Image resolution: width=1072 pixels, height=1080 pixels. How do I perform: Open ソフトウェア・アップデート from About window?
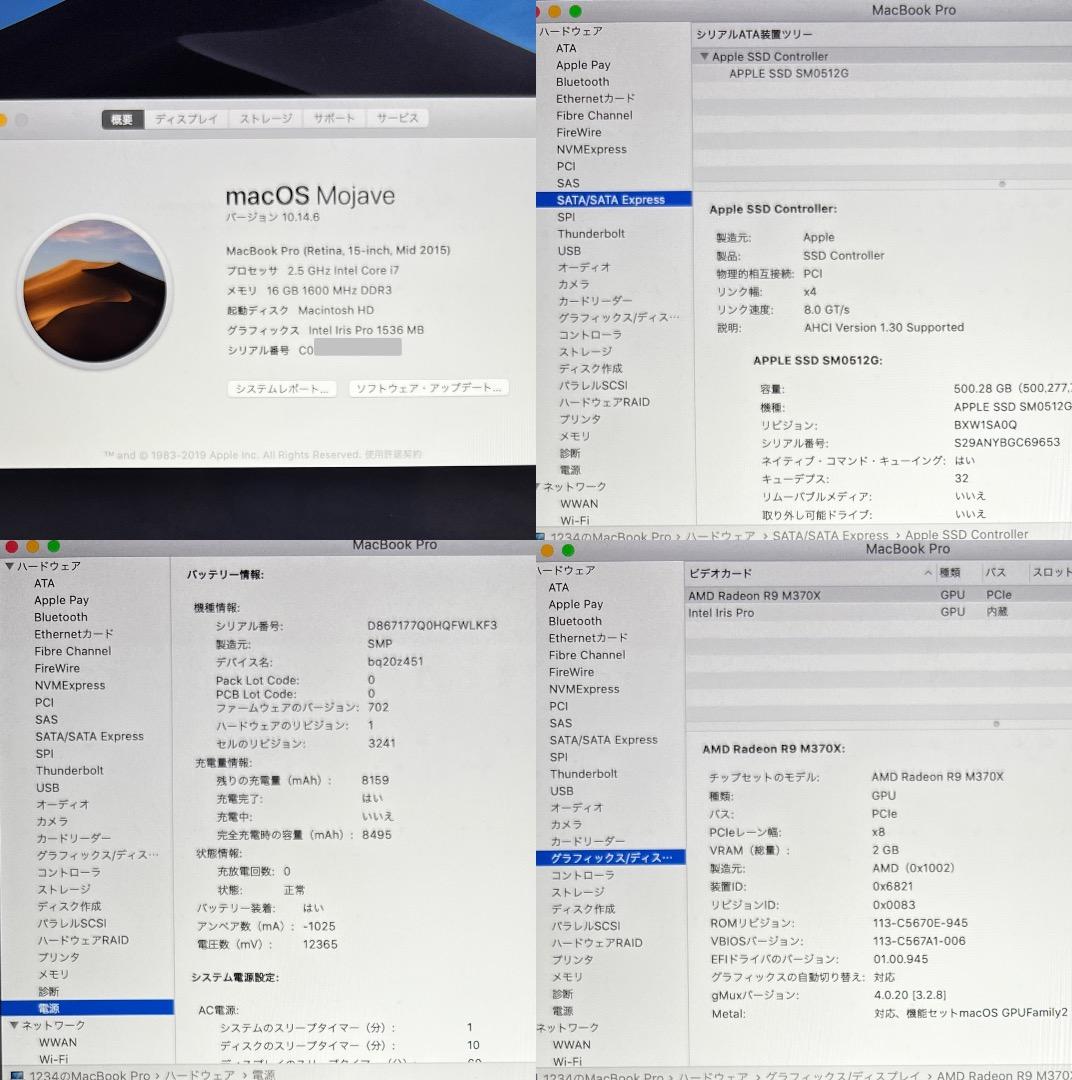[x=429, y=388]
